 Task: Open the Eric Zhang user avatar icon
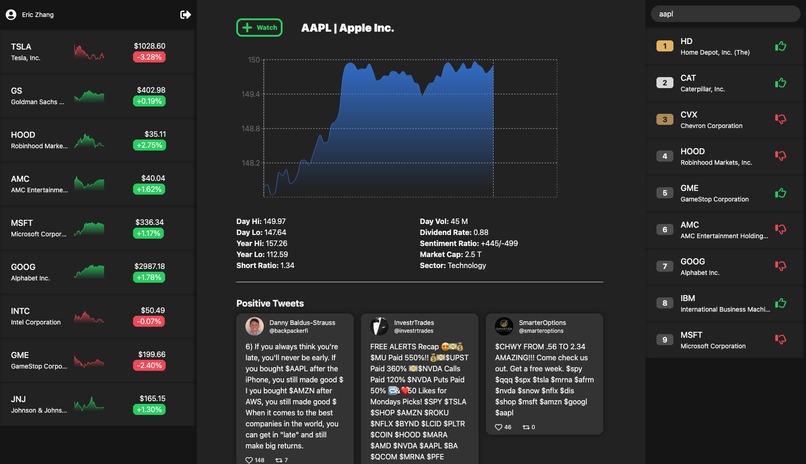point(11,14)
